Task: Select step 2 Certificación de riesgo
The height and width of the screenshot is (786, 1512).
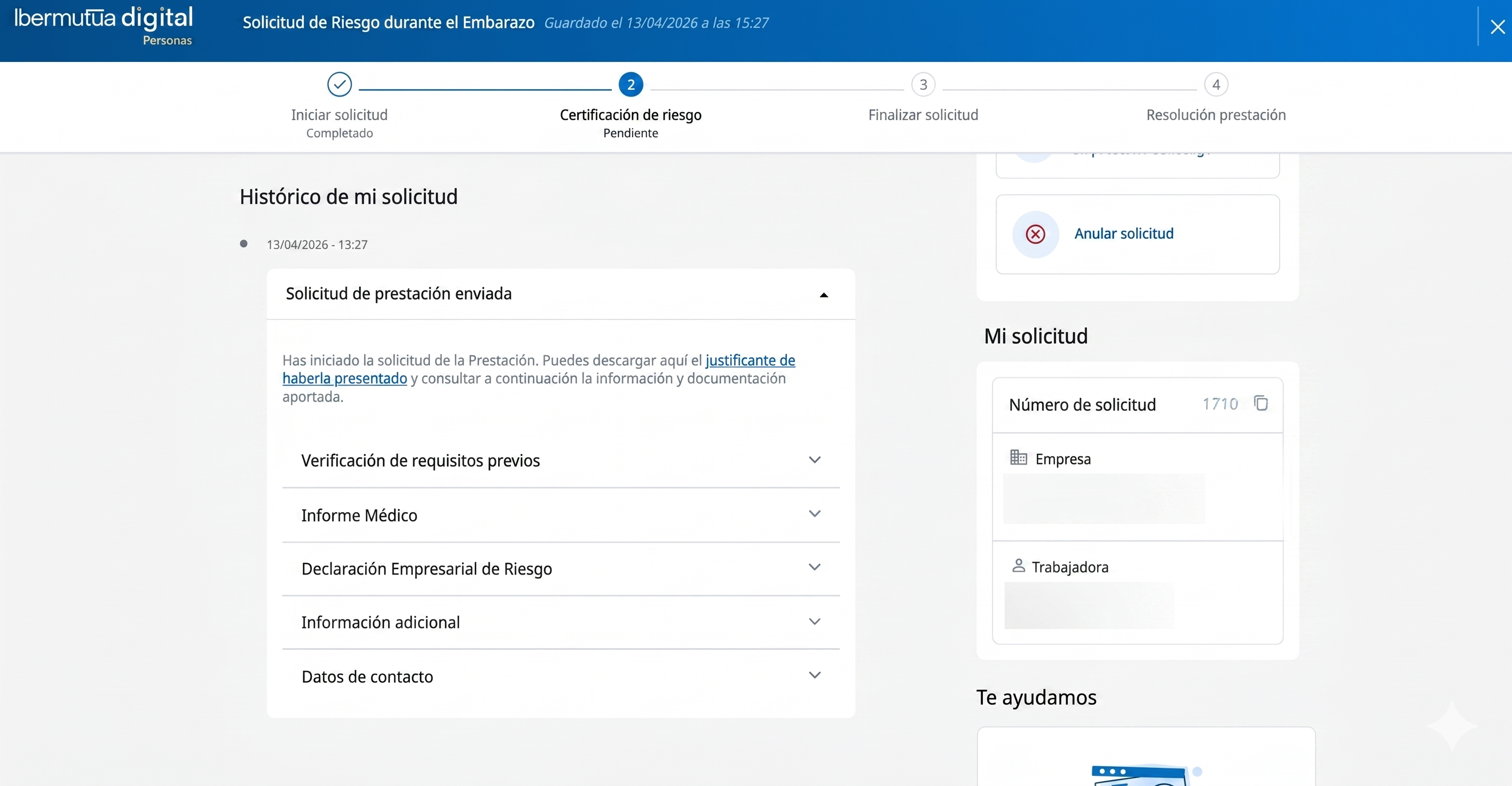Action: [631, 85]
